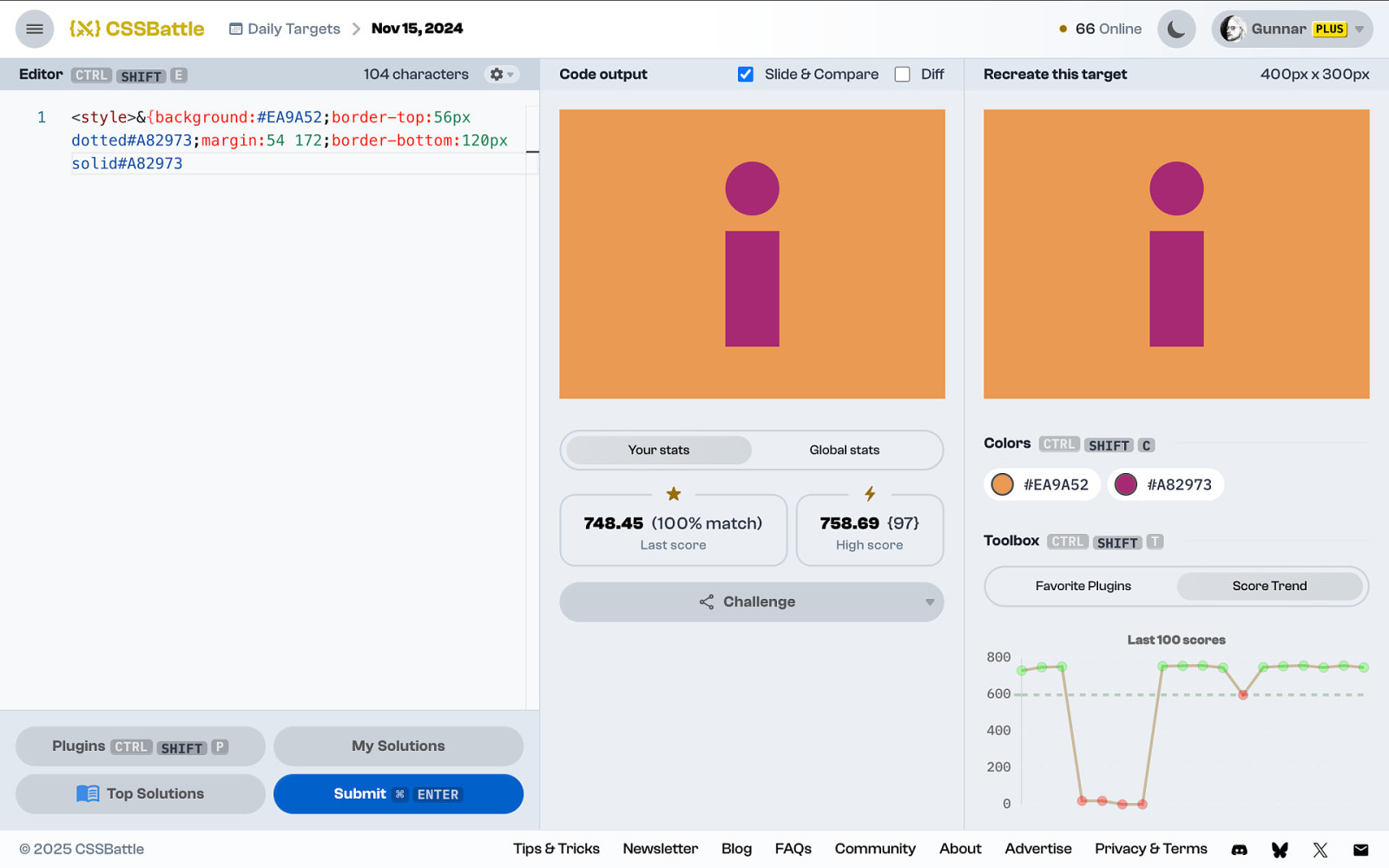Switch to Global stats tab
The height and width of the screenshot is (868, 1389).
845,450
